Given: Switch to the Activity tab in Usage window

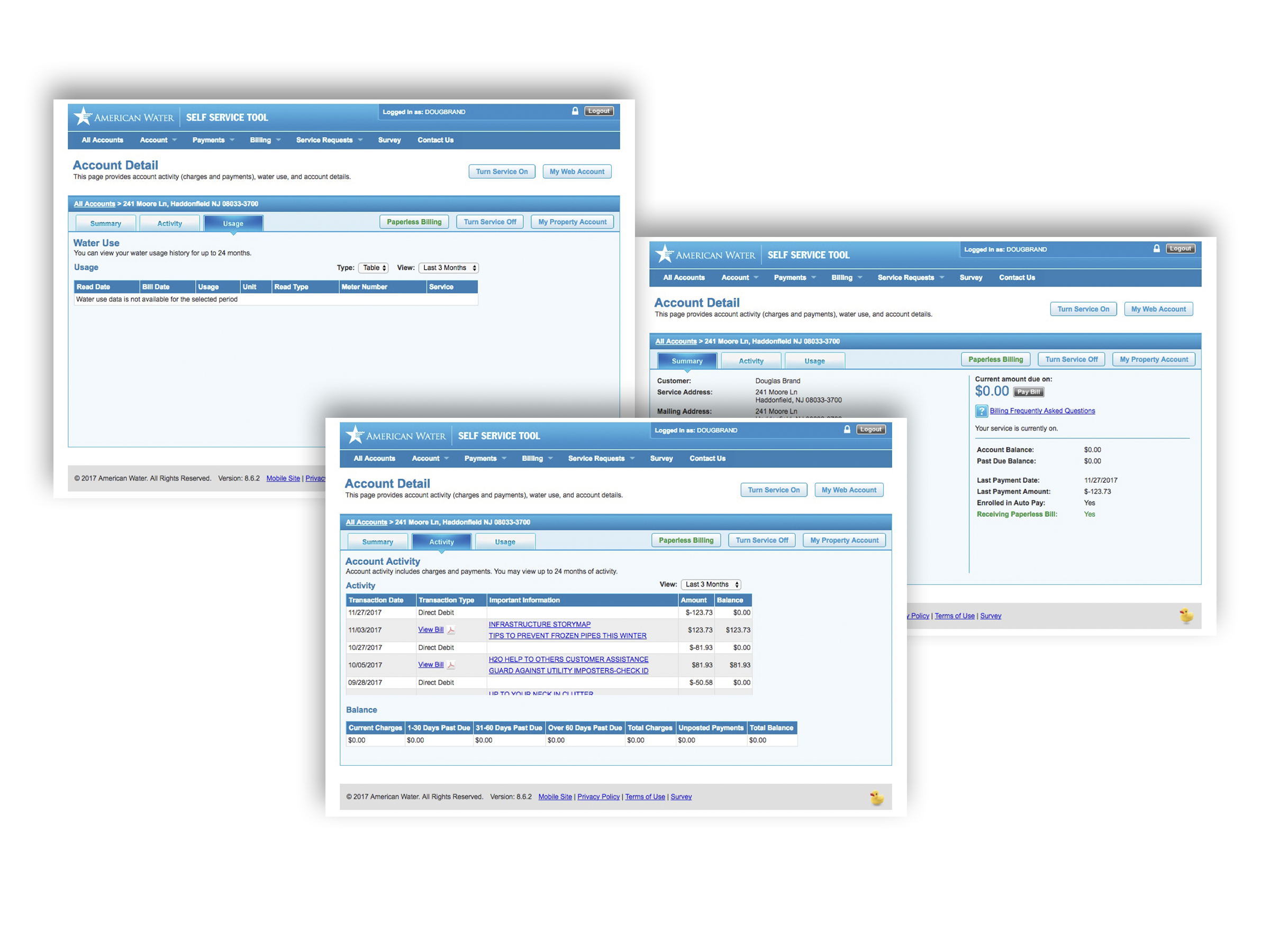Looking at the screenshot, I should [169, 224].
